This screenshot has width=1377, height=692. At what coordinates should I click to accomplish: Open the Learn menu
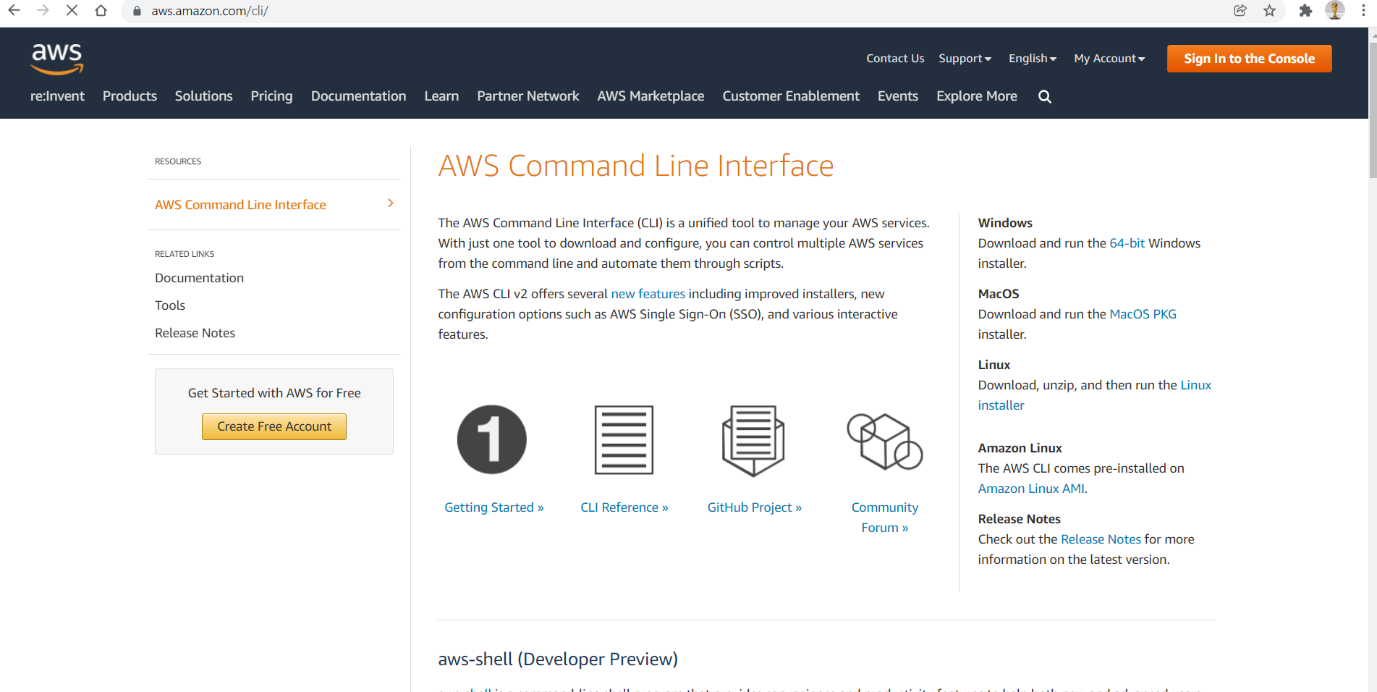[x=441, y=96]
